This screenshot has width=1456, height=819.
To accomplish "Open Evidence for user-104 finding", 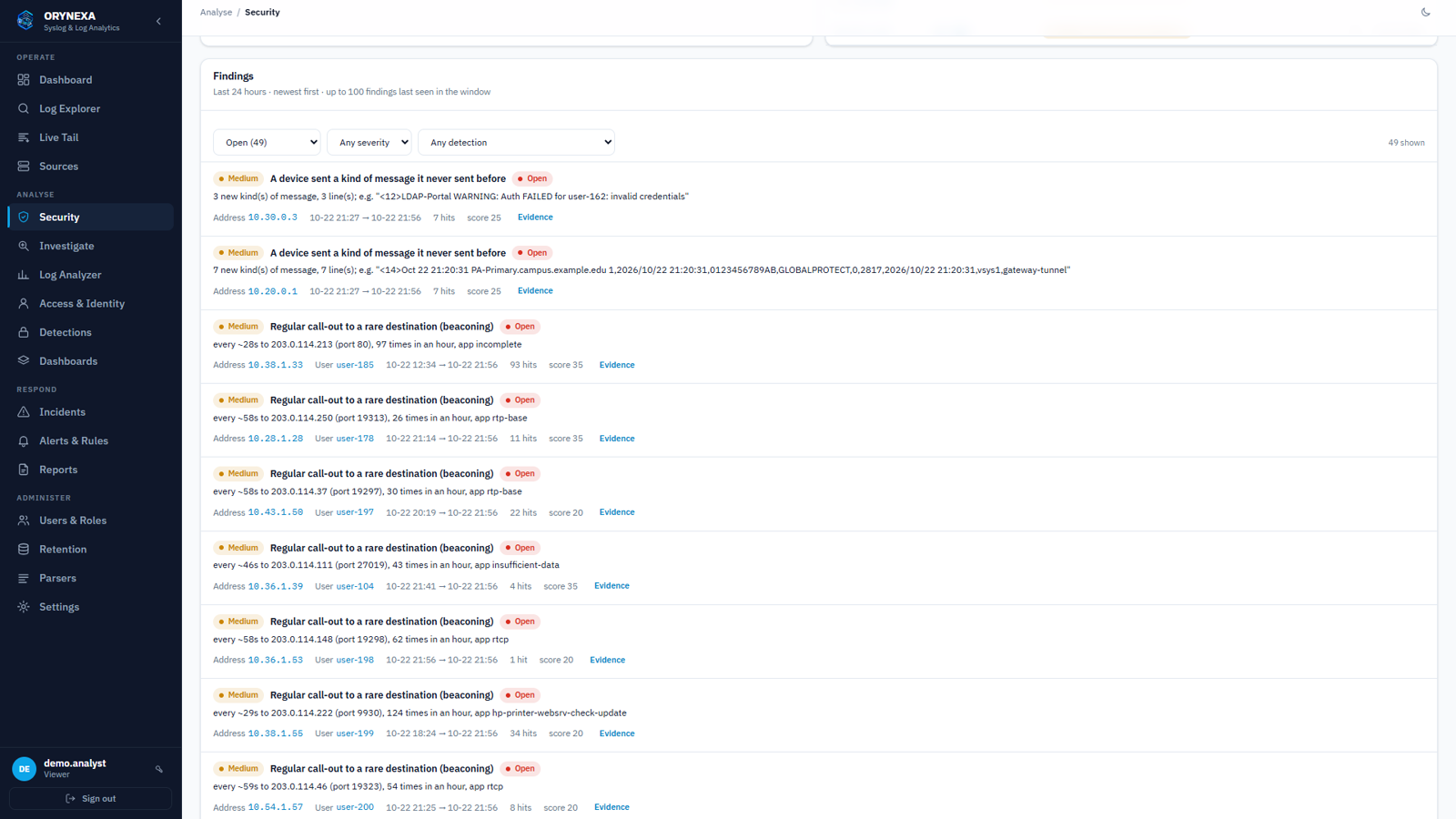I will click(612, 586).
